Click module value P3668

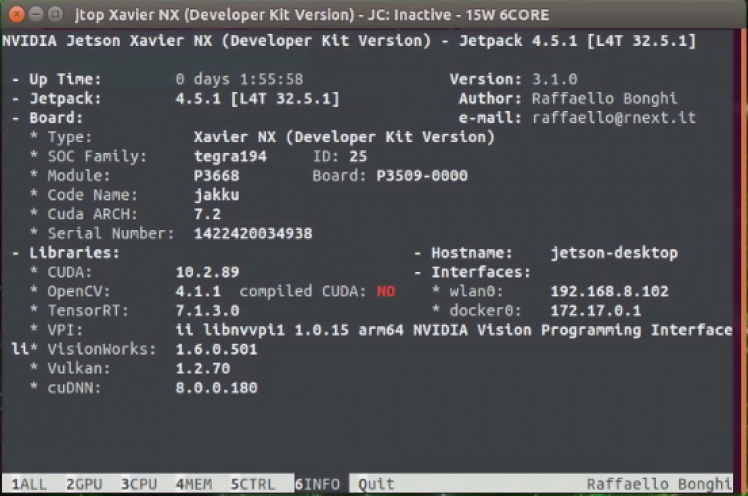pyautogui.click(x=217, y=176)
